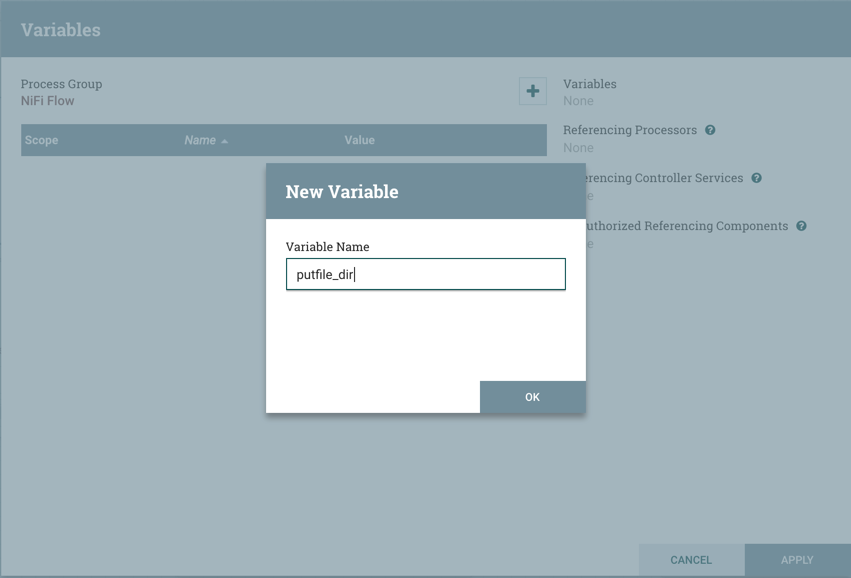
Task: Click the Unauthorized Referencing Components heading
Action: pos(690,226)
